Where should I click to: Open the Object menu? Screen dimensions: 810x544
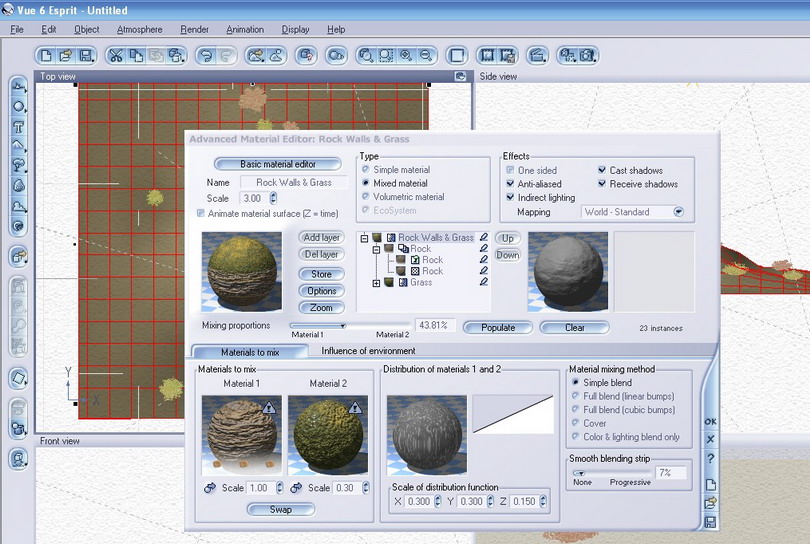[86, 29]
